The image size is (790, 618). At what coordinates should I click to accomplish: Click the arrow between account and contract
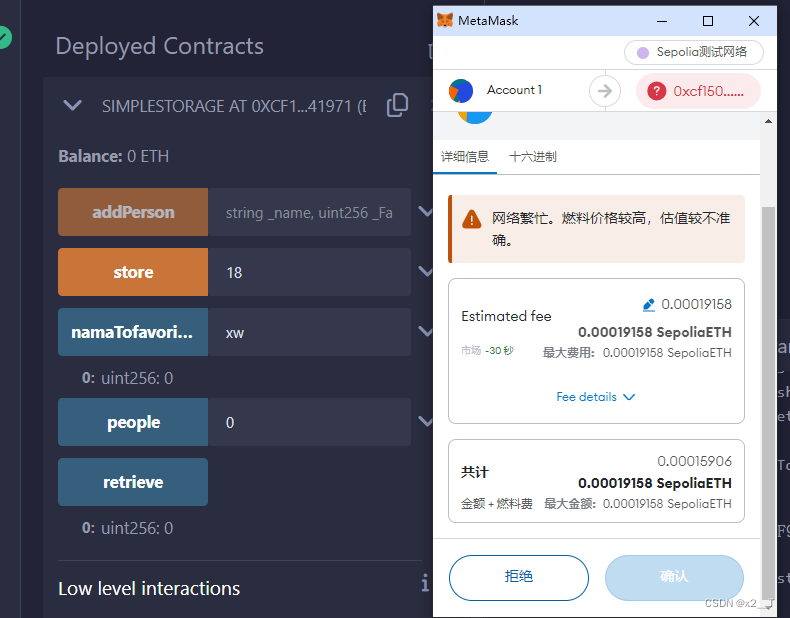(x=605, y=91)
